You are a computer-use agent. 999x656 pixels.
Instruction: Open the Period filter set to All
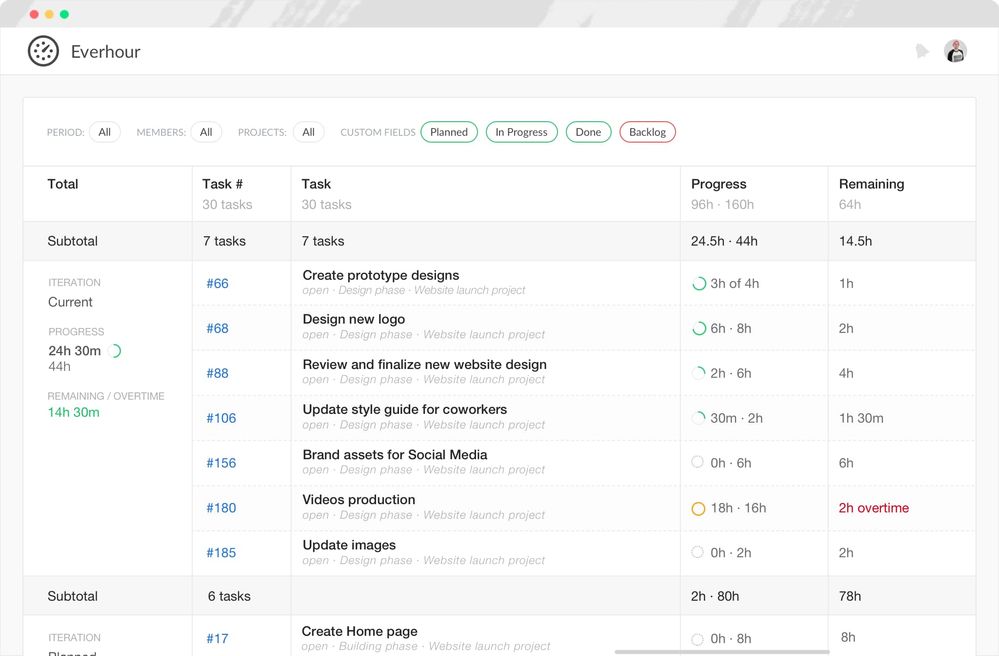[x=104, y=132]
